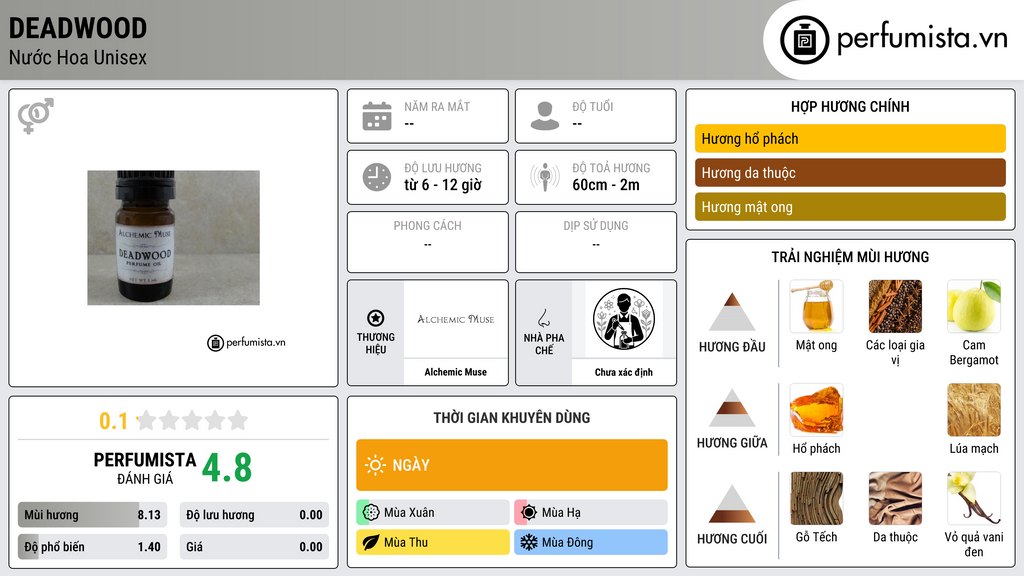Click the Perfumista rating value 4.8
Image resolution: width=1024 pixels, height=576 pixels.
227,468
